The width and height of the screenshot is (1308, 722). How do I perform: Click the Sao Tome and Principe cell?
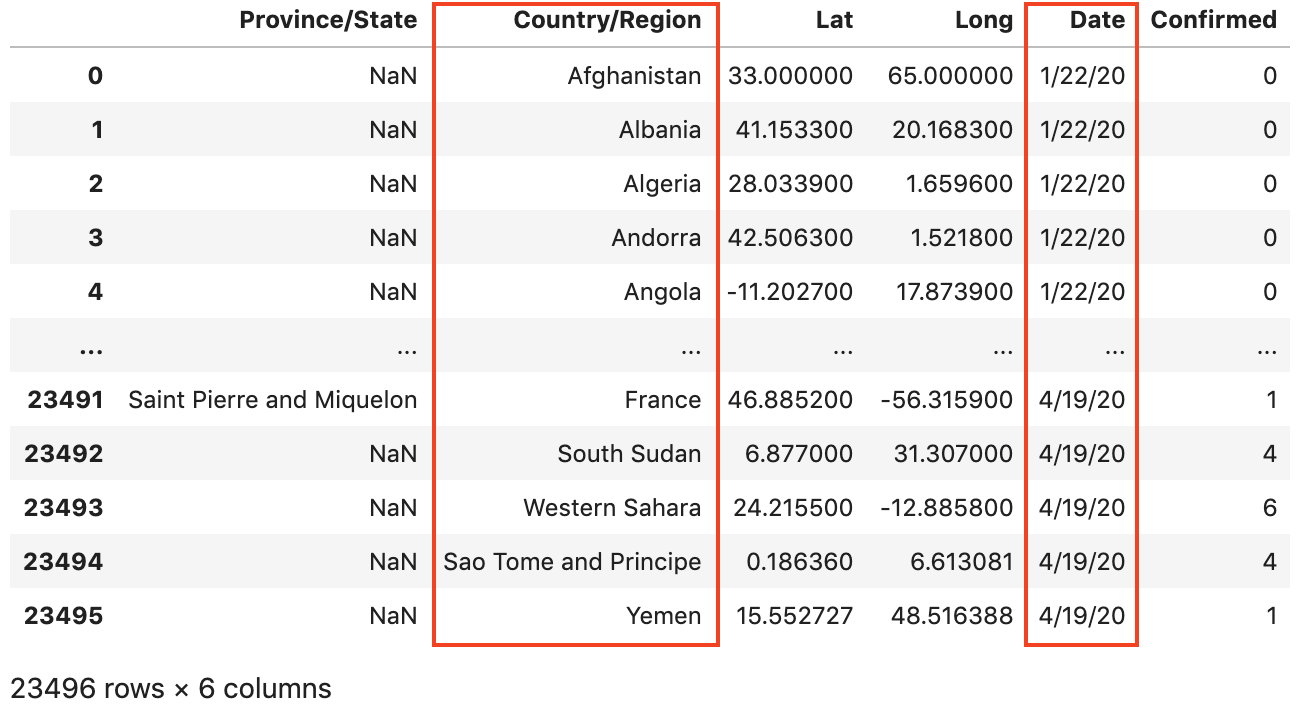coord(572,562)
